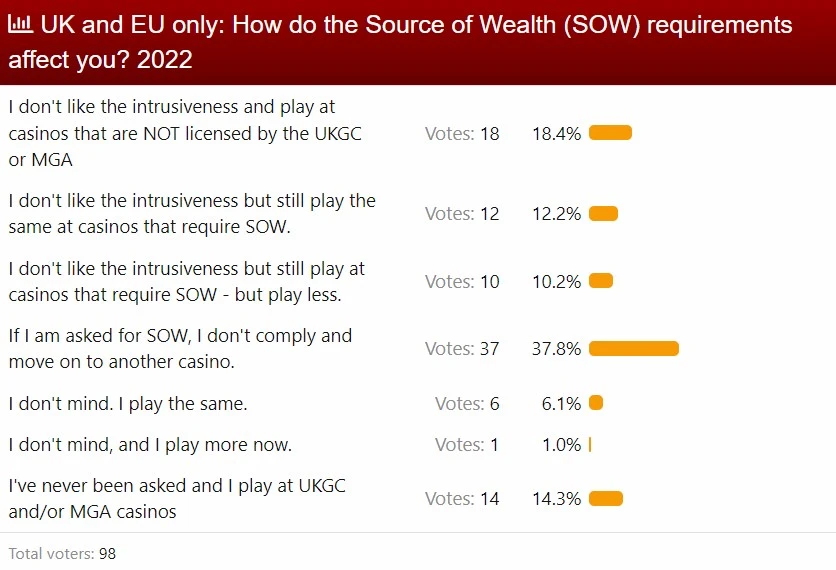
Task: Click the poll bar chart icon in header
Action: coord(21,24)
